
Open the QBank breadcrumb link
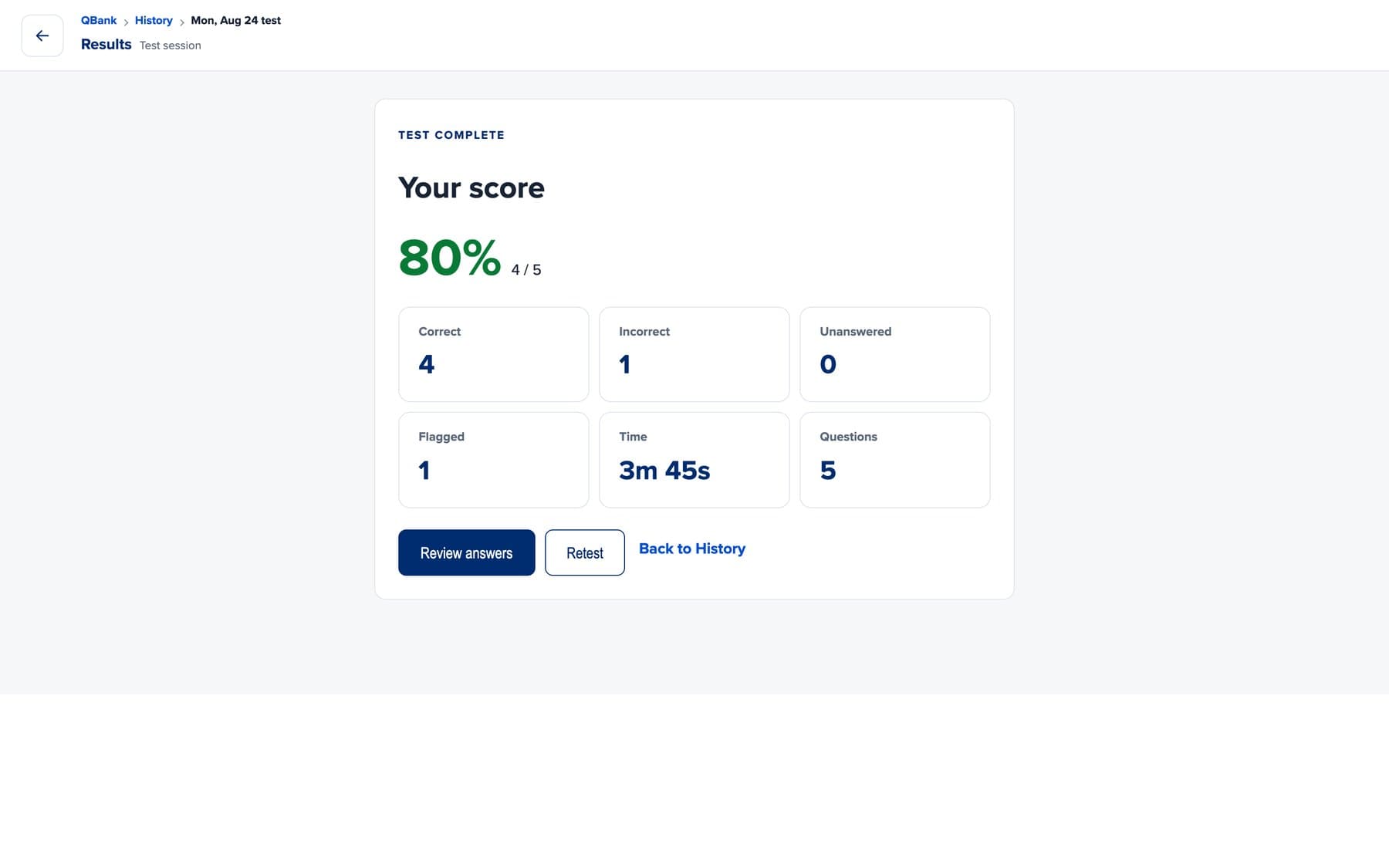pos(99,21)
